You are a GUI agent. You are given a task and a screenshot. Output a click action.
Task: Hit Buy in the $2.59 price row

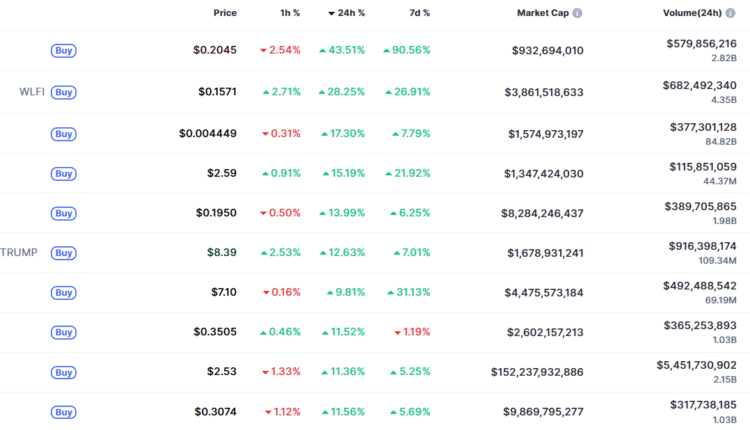pos(64,174)
